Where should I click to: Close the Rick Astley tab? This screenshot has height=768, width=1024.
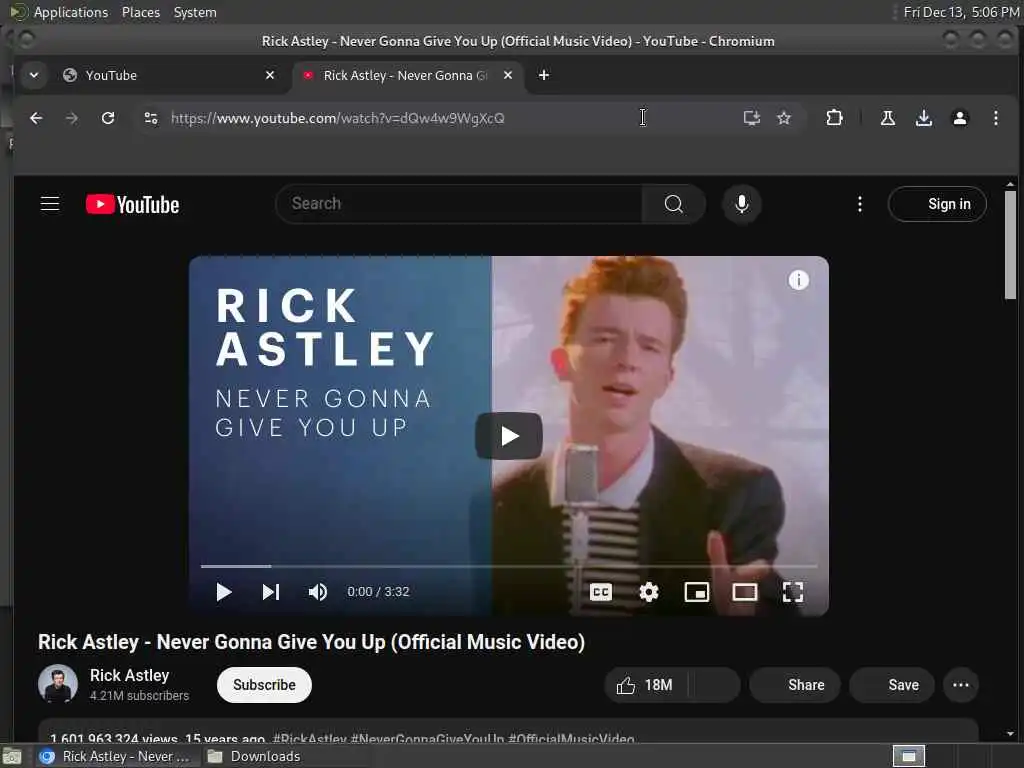coord(507,75)
